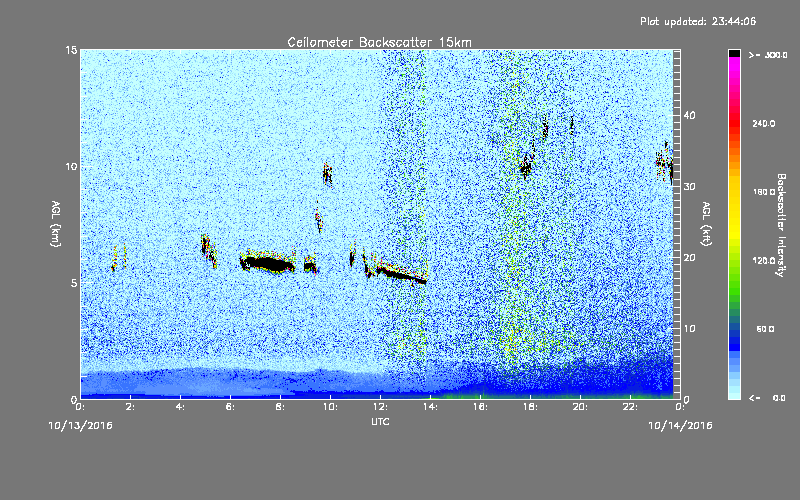Click the large black cloud layer near 8 UTC
Screen dimensions: 800x500
[268, 264]
